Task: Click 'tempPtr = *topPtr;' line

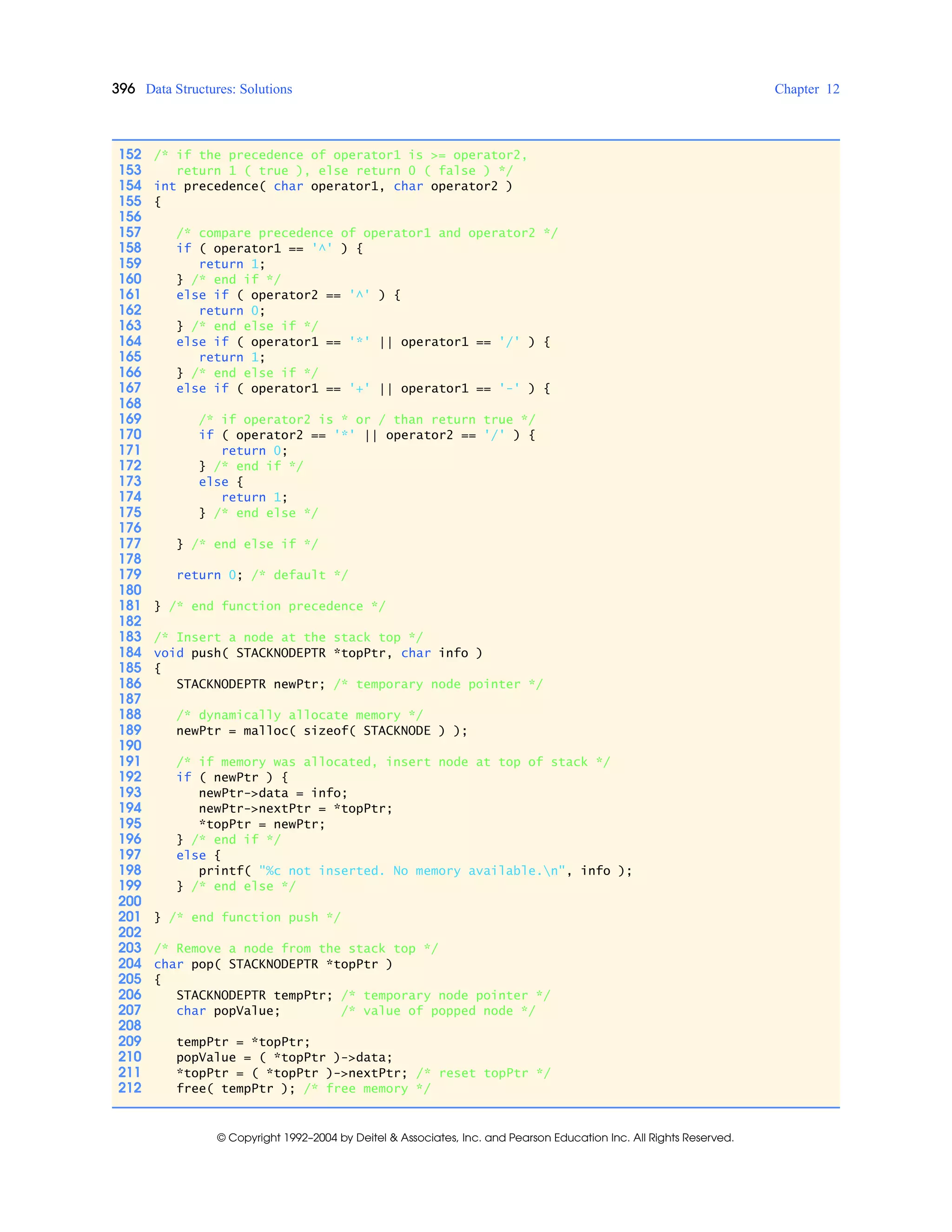Action: 243,1042
